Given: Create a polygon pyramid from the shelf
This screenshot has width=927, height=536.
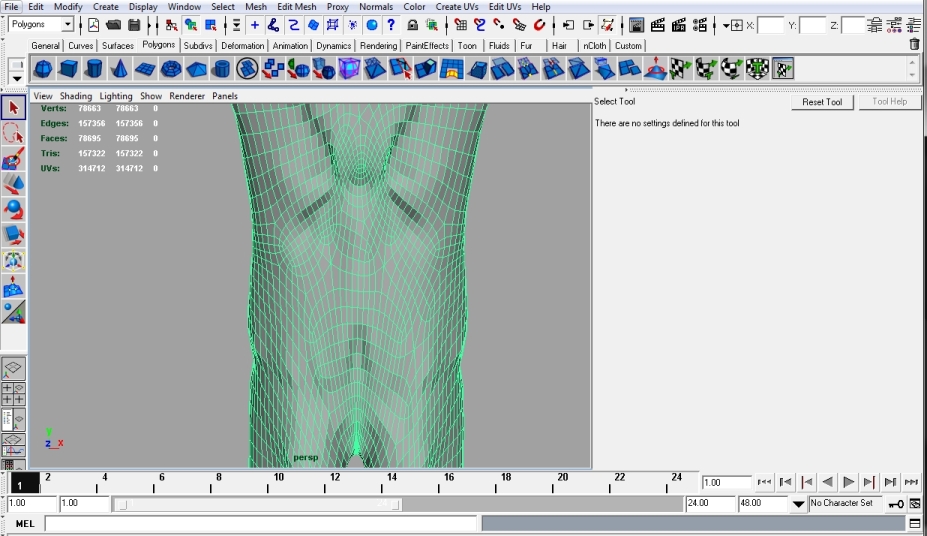Looking at the screenshot, I should [x=196, y=69].
